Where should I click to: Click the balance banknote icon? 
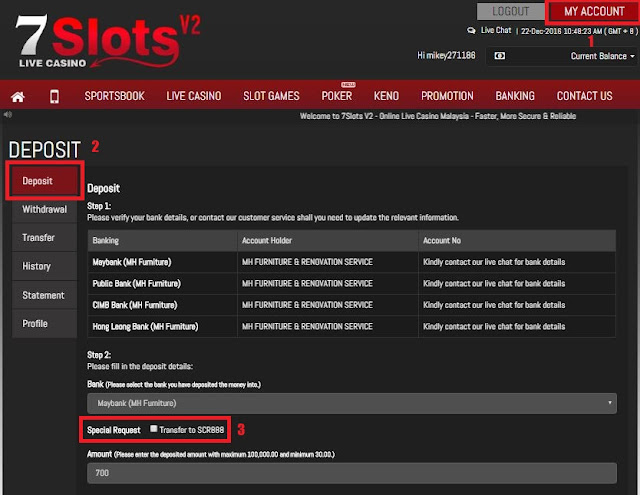(500, 55)
